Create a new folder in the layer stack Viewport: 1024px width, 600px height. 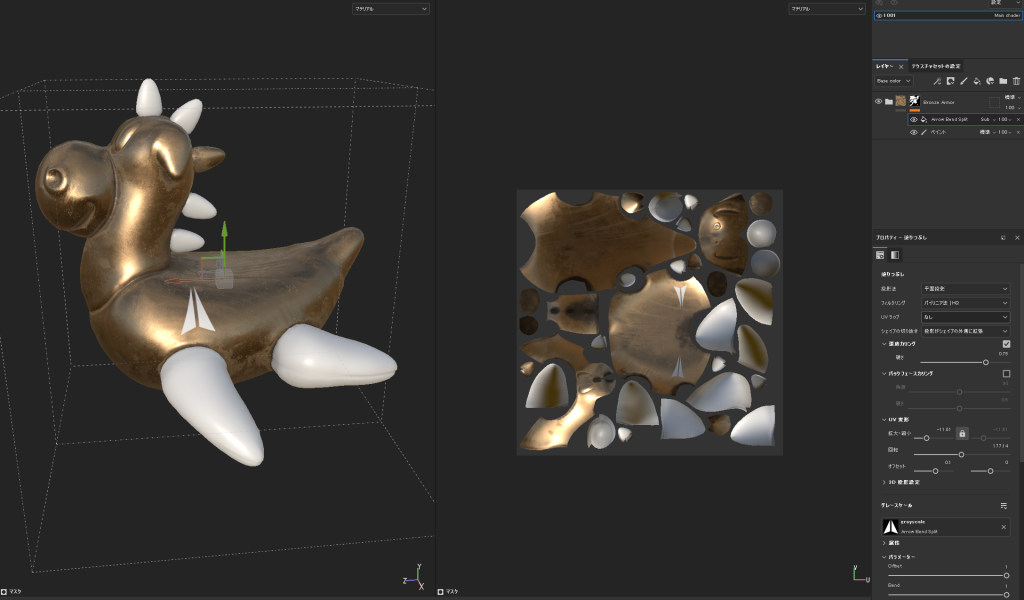(x=1003, y=81)
